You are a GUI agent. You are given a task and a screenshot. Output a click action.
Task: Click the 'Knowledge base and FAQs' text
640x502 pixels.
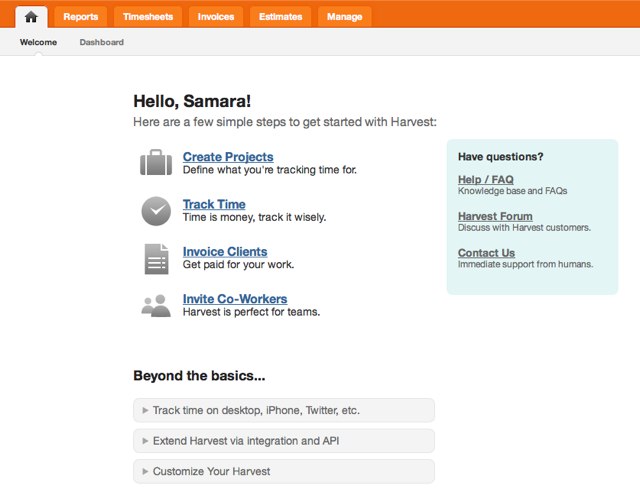pyautogui.click(x=513, y=191)
